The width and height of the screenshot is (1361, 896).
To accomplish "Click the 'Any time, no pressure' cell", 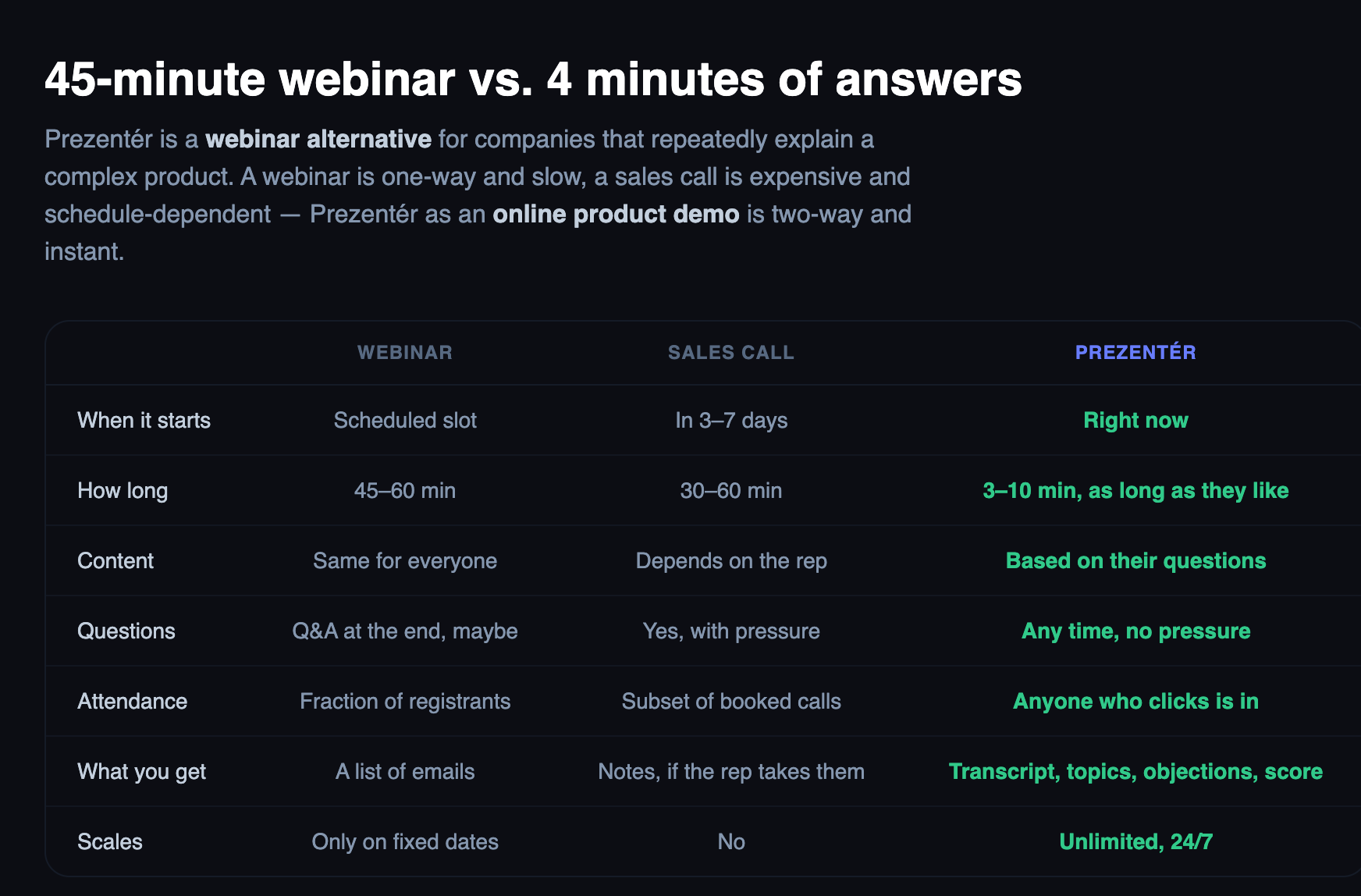I will (x=1135, y=631).
